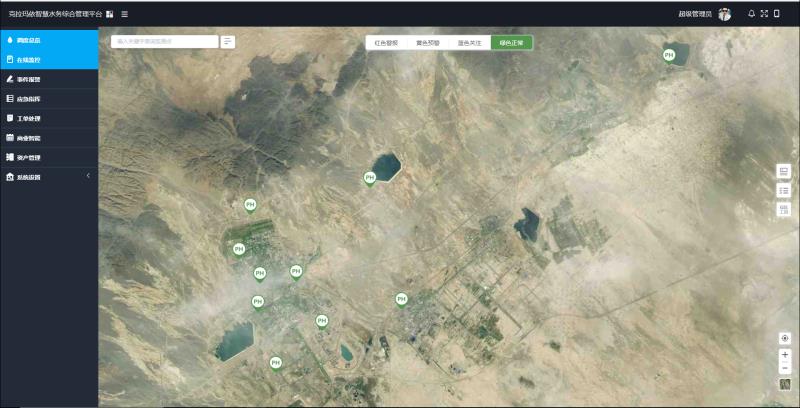Open the filter list button beside search box
The height and width of the screenshot is (408, 800).
228,42
